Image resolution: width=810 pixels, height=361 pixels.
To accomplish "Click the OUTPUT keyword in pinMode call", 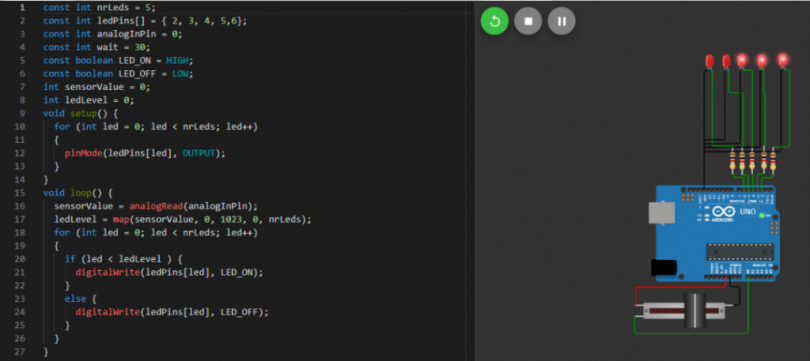I will tap(199, 153).
